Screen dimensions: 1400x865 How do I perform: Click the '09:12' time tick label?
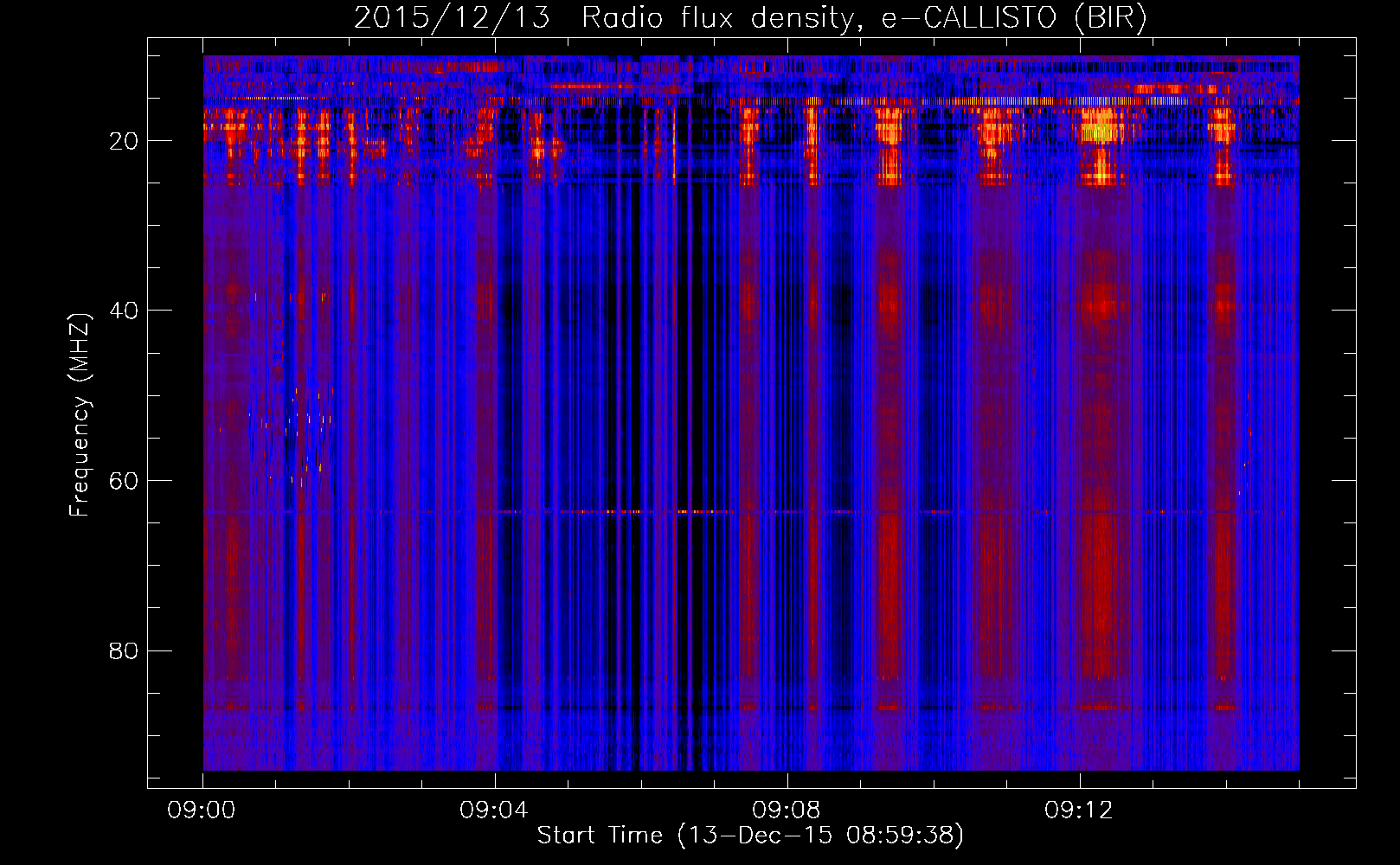(x=1080, y=811)
